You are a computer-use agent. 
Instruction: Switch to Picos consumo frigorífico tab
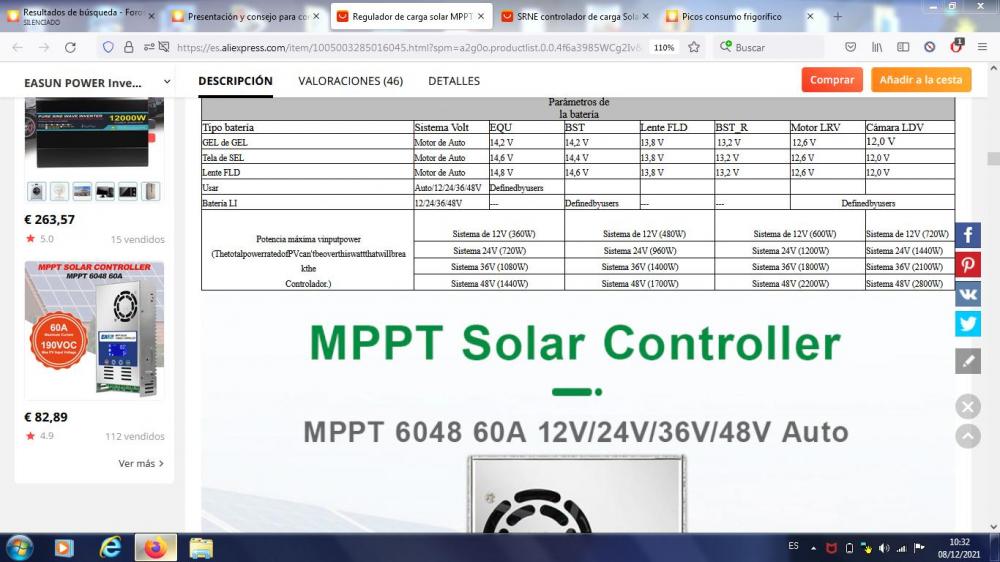(739, 16)
